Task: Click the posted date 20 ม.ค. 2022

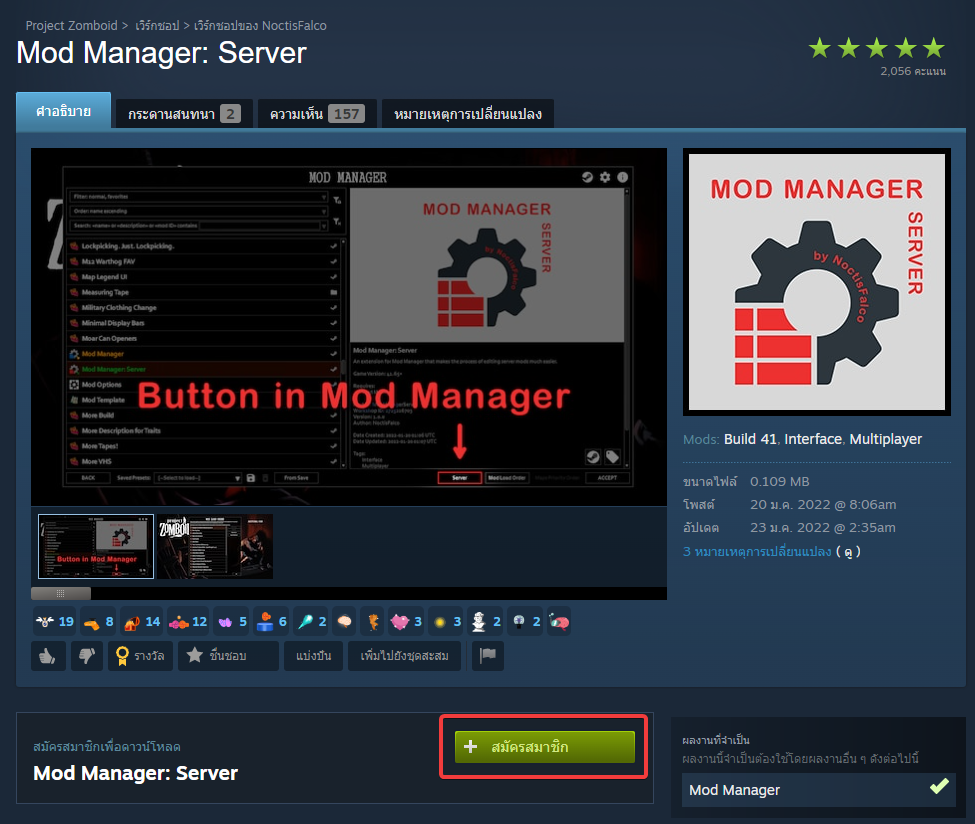Action: click(x=823, y=504)
